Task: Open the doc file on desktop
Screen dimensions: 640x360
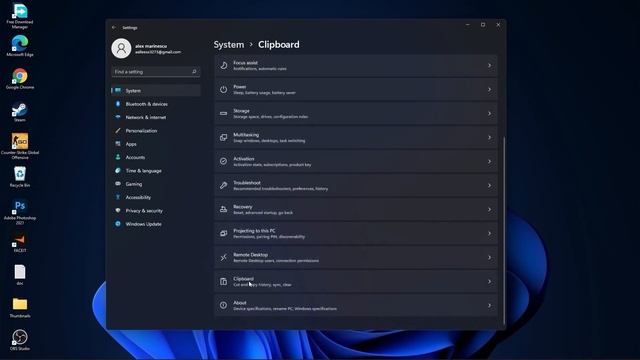Action: (20, 275)
